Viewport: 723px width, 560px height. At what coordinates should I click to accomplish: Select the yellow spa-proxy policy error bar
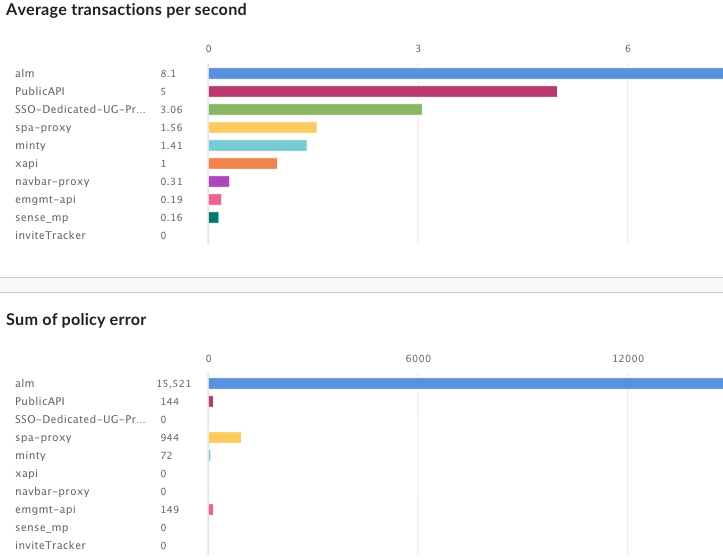[x=225, y=437]
